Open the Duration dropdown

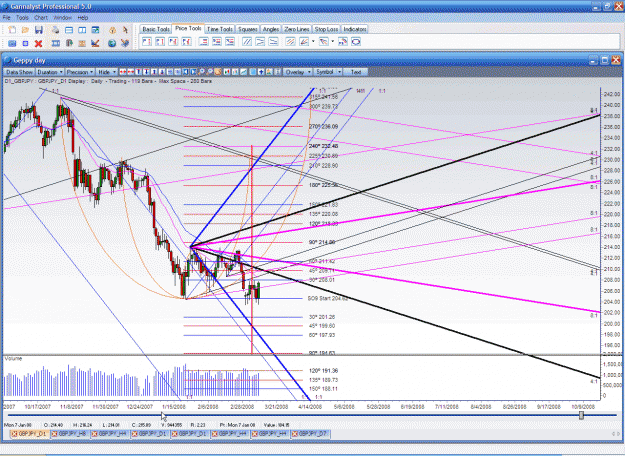click(50, 72)
